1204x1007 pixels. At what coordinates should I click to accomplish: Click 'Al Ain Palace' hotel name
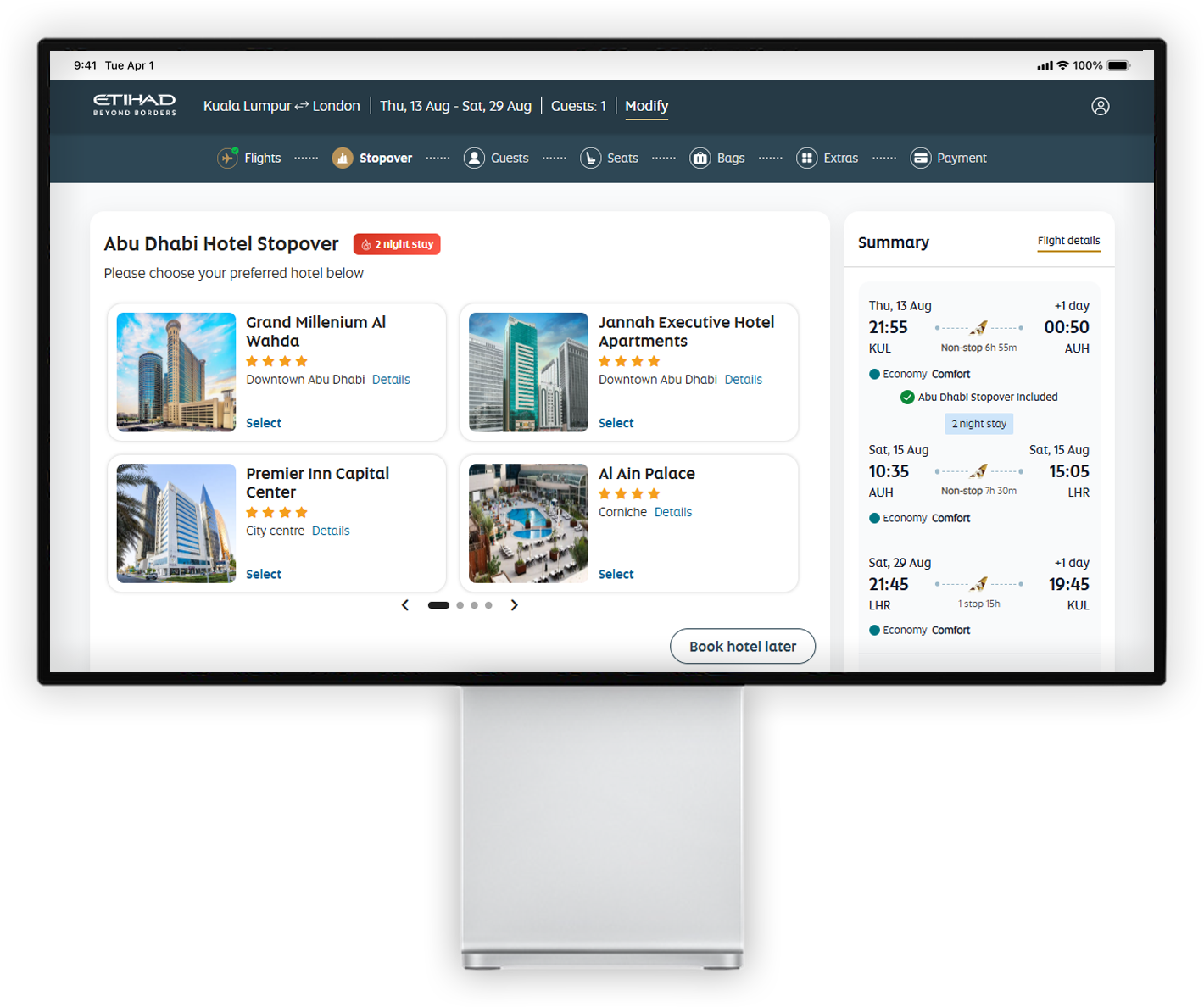tap(647, 473)
